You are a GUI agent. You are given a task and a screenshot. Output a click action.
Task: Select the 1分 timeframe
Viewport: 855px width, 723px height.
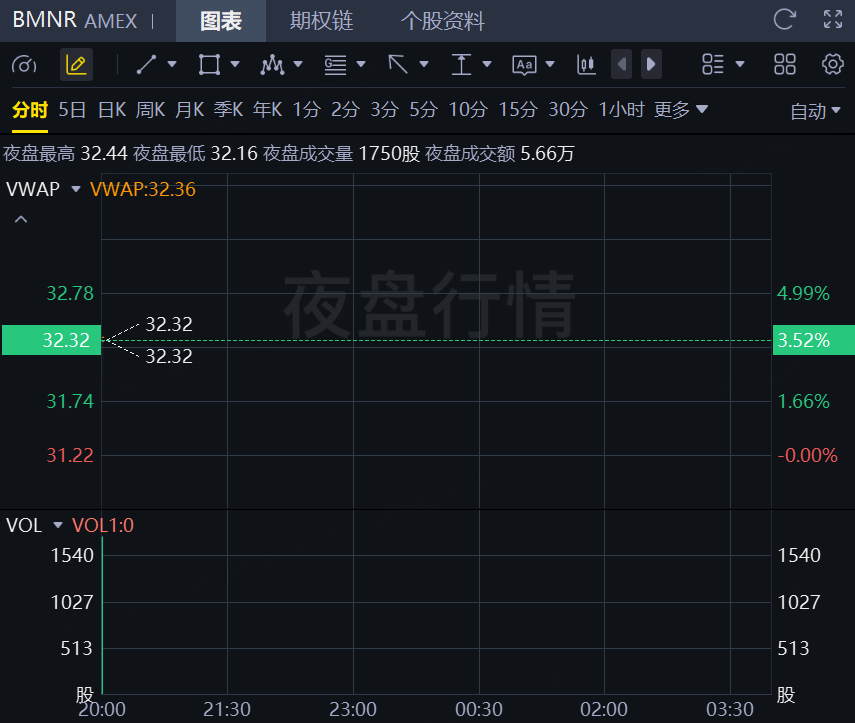point(306,110)
